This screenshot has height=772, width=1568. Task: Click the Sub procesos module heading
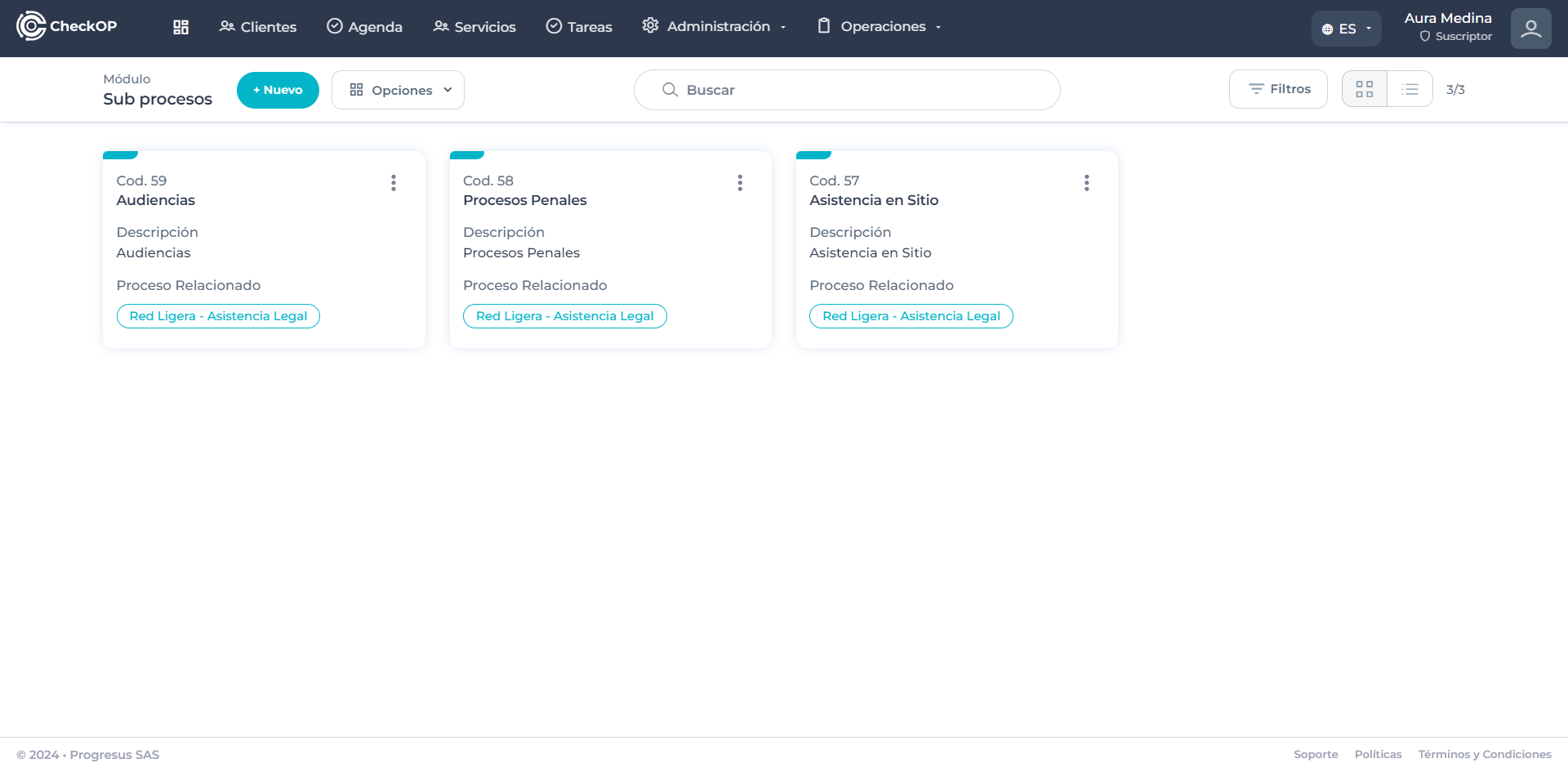point(158,99)
